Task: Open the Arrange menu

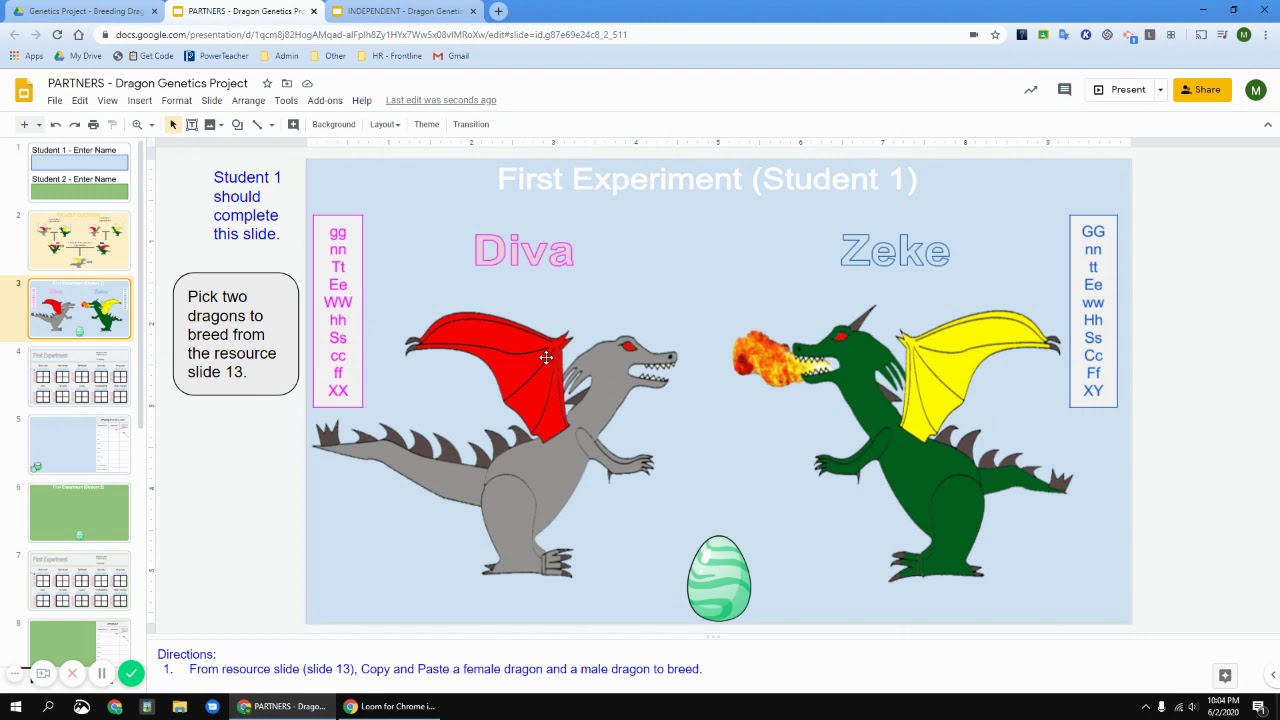Action: [248, 100]
